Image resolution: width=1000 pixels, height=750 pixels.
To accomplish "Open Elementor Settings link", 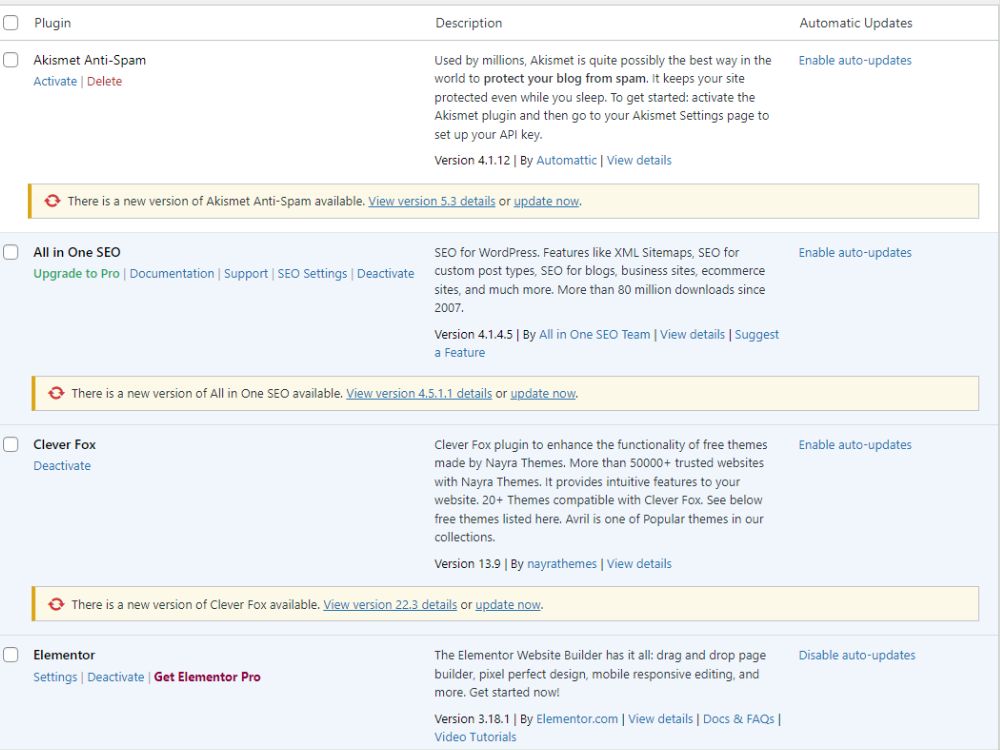I will 55,677.
